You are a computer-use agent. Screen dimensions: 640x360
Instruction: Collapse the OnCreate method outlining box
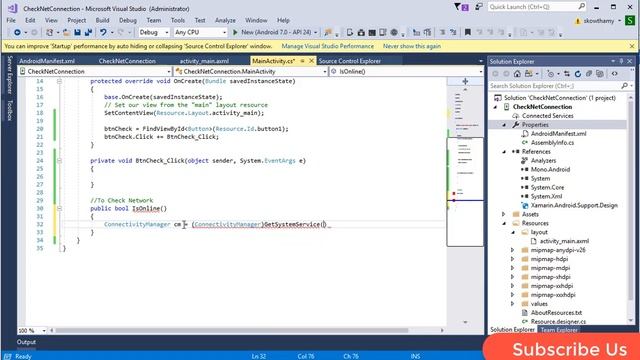[x=59, y=81]
